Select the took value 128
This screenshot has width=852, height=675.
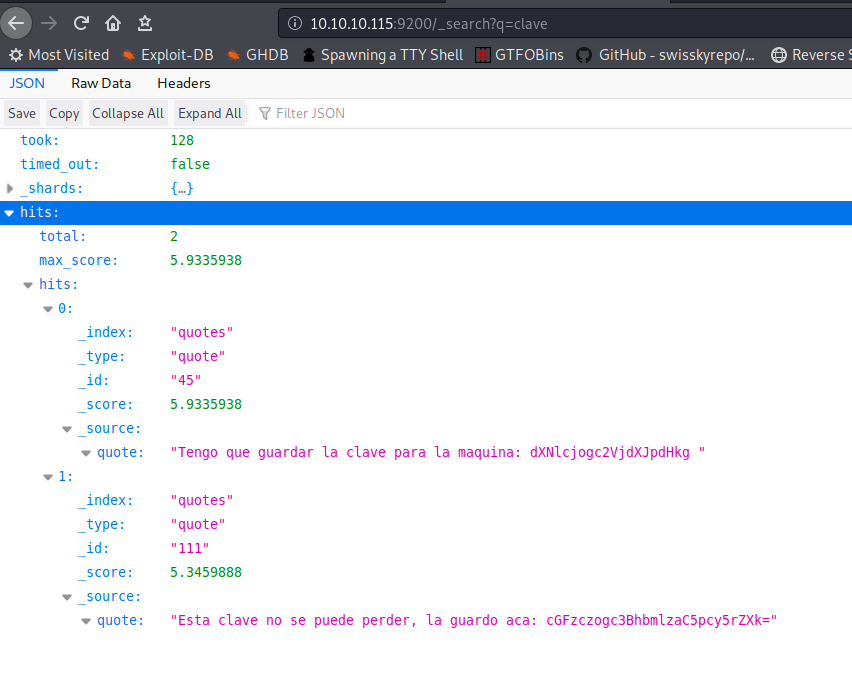click(182, 140)
